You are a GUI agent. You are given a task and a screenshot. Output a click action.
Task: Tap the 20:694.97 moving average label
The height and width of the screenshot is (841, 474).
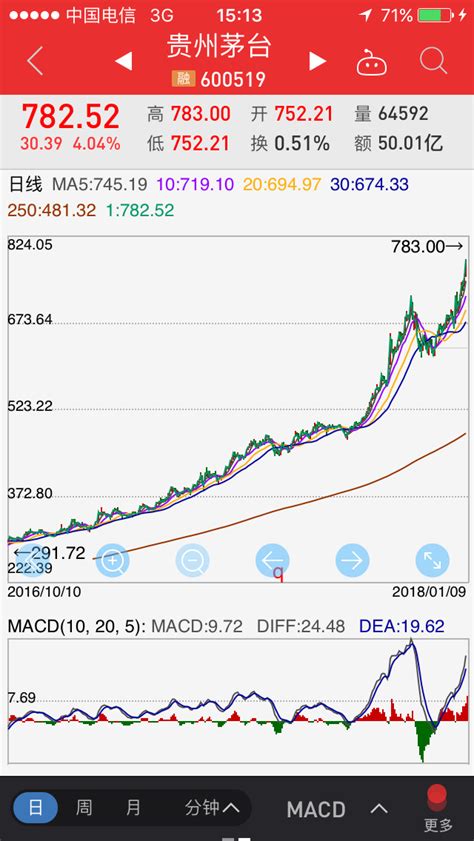coord(282,185)
